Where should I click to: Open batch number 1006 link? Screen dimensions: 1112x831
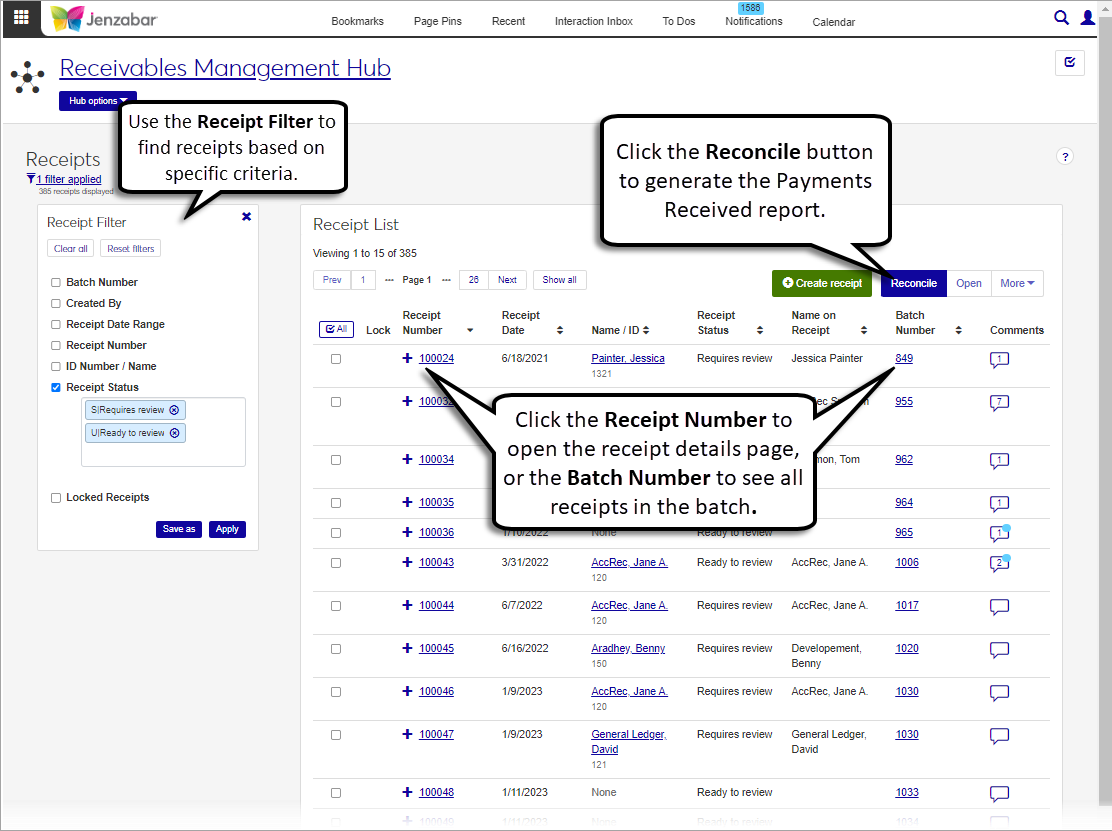[906, 563]
